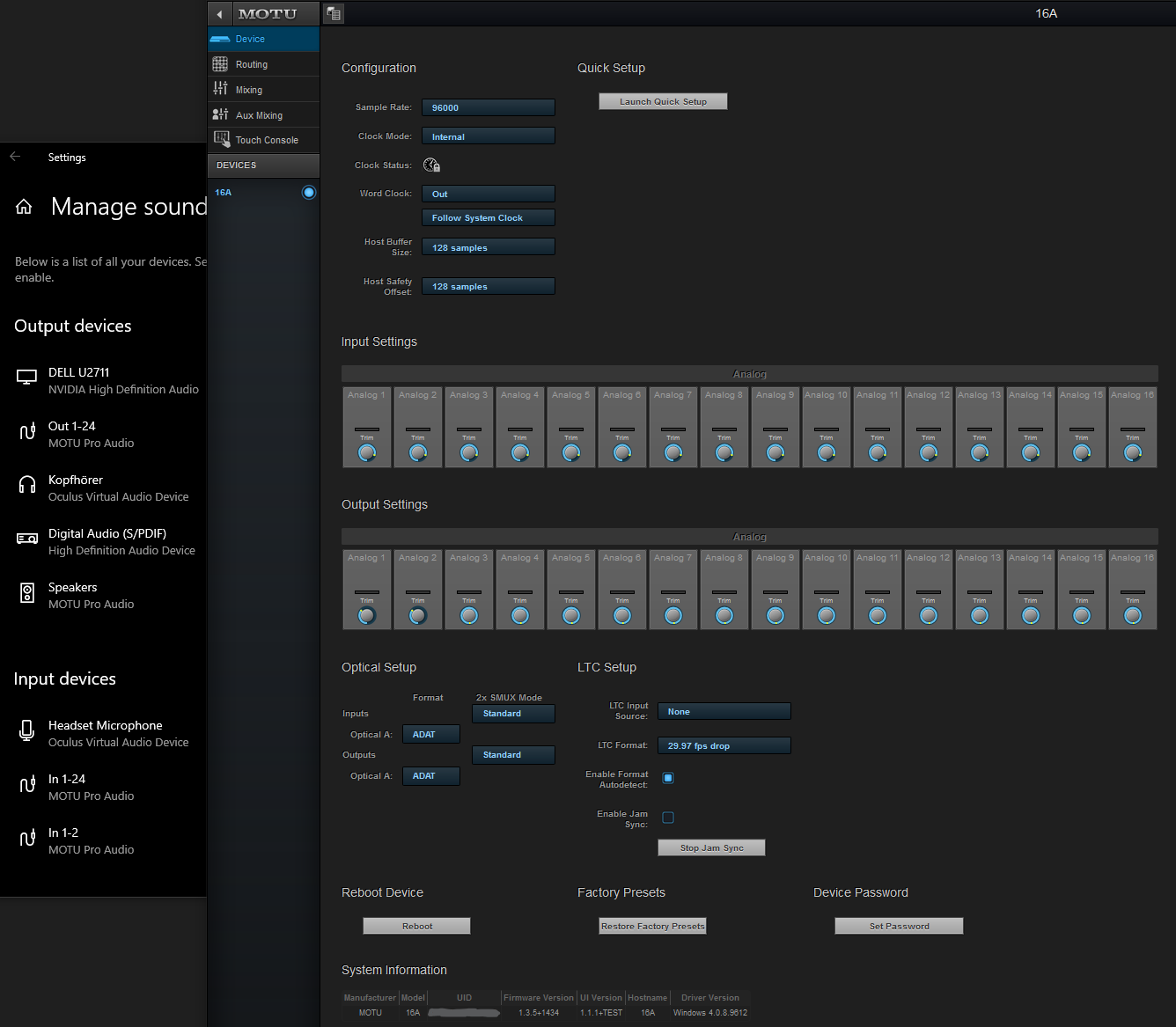1176x1027 pixels.
Task: Adjust output Analog 12 trim knob
Action: (x=929, y=615)
